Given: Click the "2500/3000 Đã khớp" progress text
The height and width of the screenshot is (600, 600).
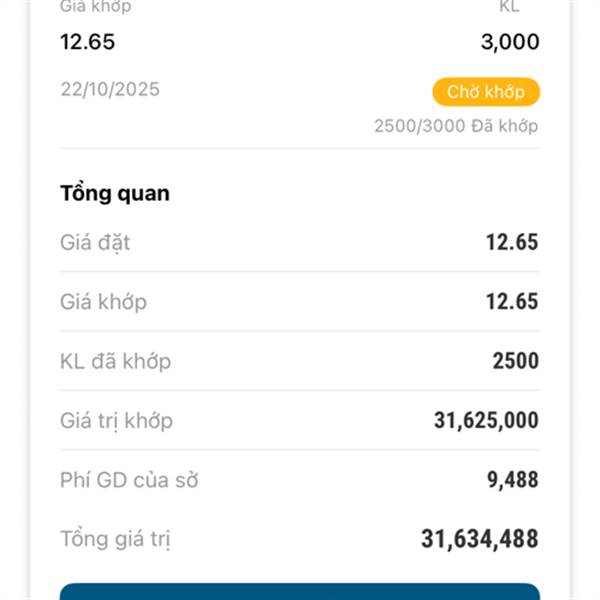Looking at the screenshot, I should [456, 126].
